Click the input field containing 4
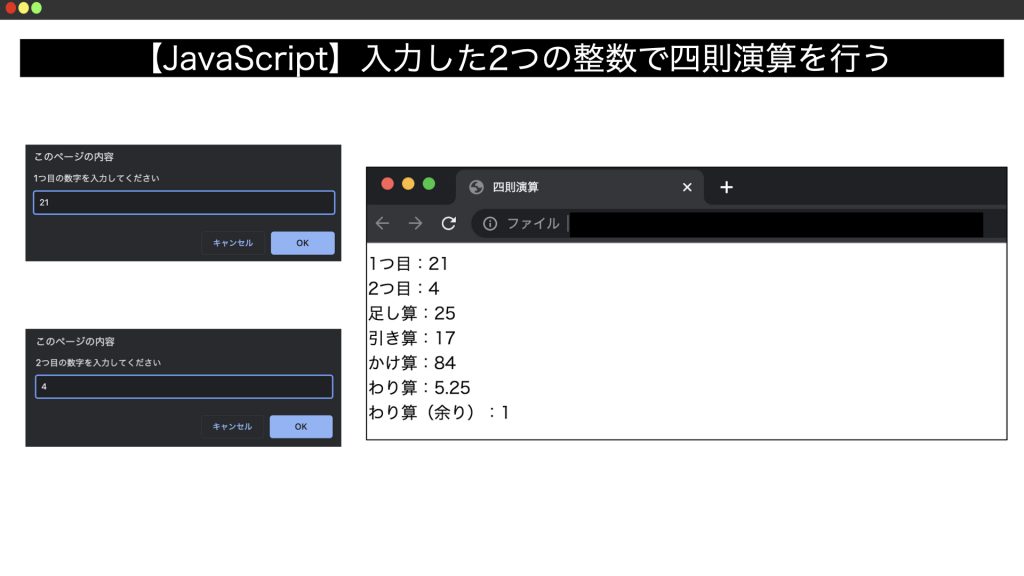Viewport: 1024px width, 576px height. (x=184, y=387)
